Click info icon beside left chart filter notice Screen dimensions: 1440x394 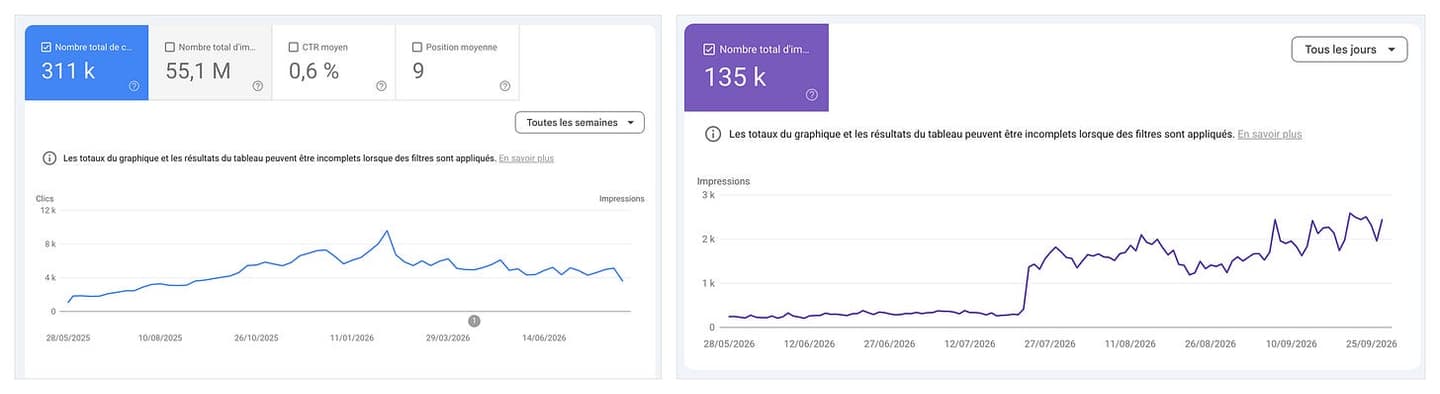point(49,158)
